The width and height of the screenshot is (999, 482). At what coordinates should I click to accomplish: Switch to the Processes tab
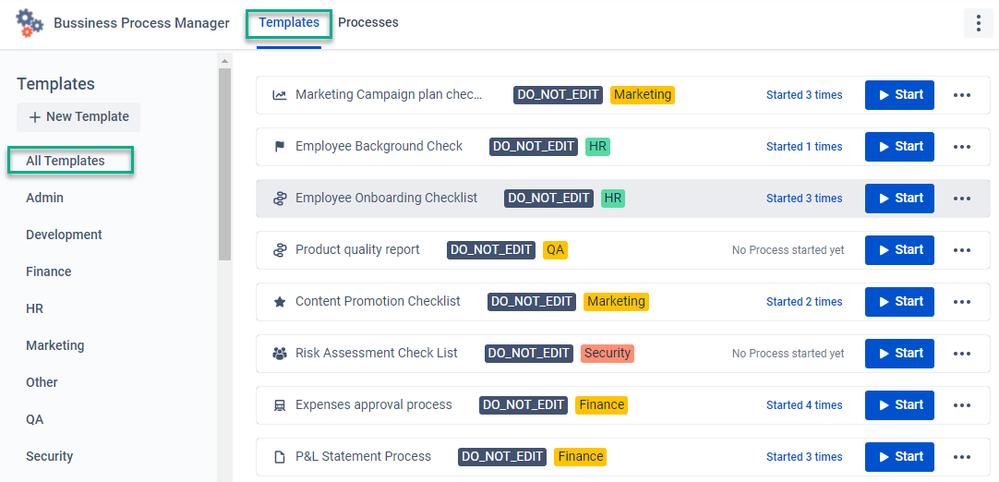[368, 22]
